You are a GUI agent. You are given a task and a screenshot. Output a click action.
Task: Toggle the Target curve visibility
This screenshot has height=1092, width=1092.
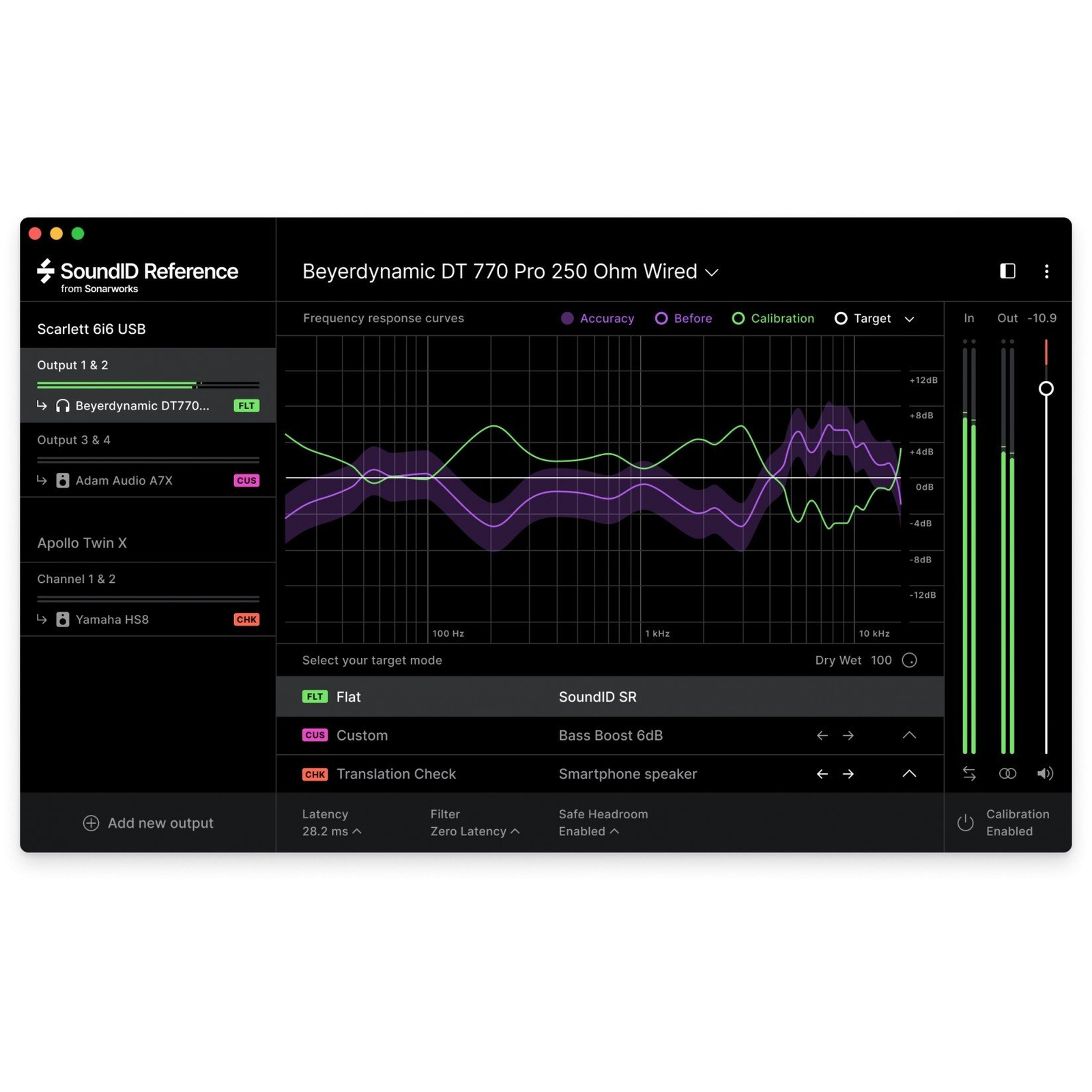pos(863,319)
